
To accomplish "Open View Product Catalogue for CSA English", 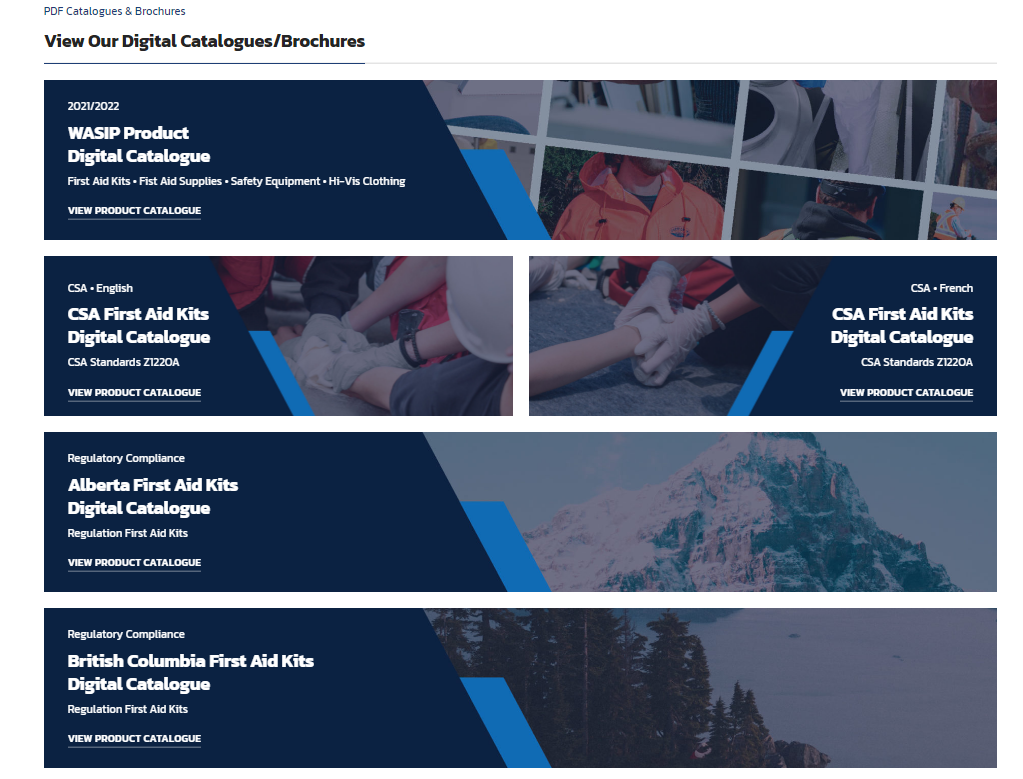I will 134,393.
